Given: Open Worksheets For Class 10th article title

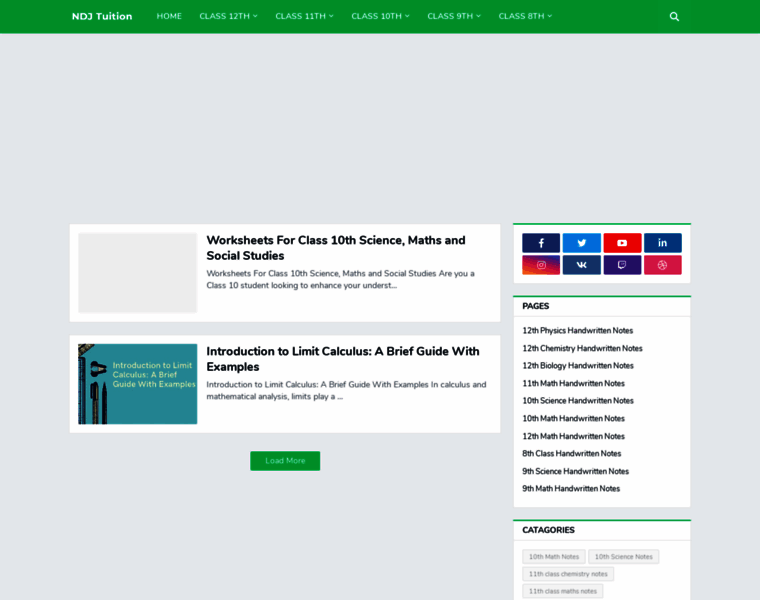Looking at the screenshot, I should [x=336, y=248].
